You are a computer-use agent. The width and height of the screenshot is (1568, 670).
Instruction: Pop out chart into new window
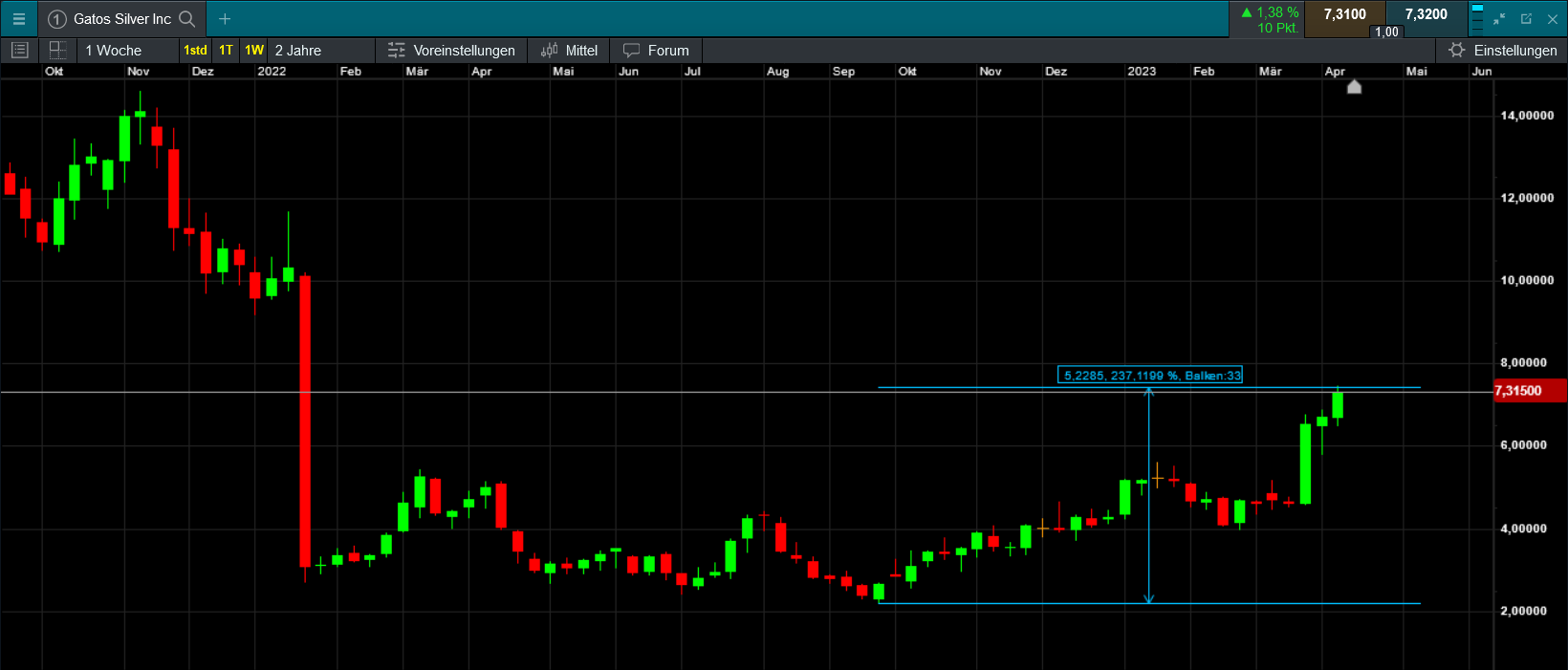coord(1526,19)
